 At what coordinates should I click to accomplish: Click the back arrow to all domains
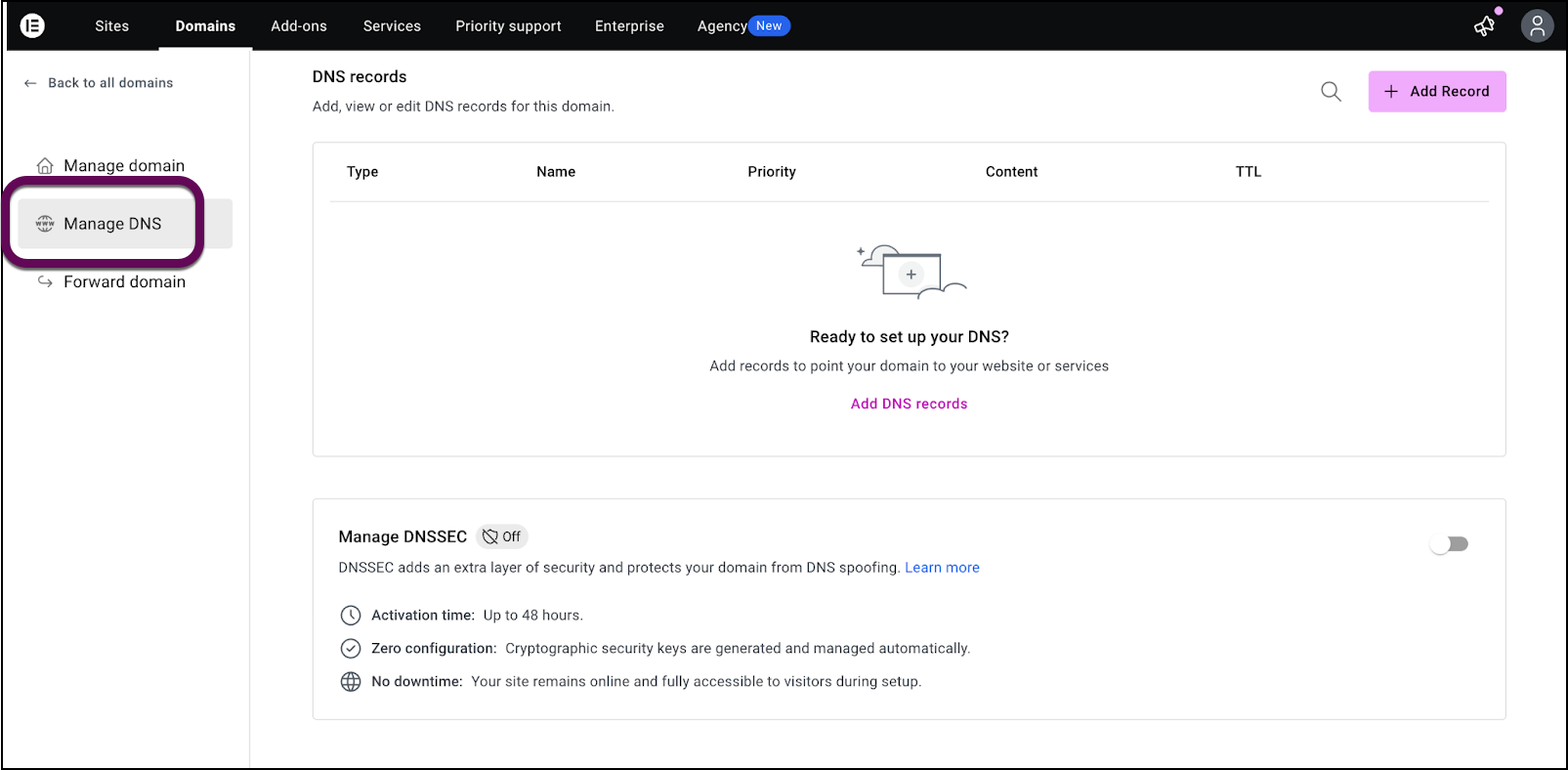pyautogui.click(x=30, y=83)
